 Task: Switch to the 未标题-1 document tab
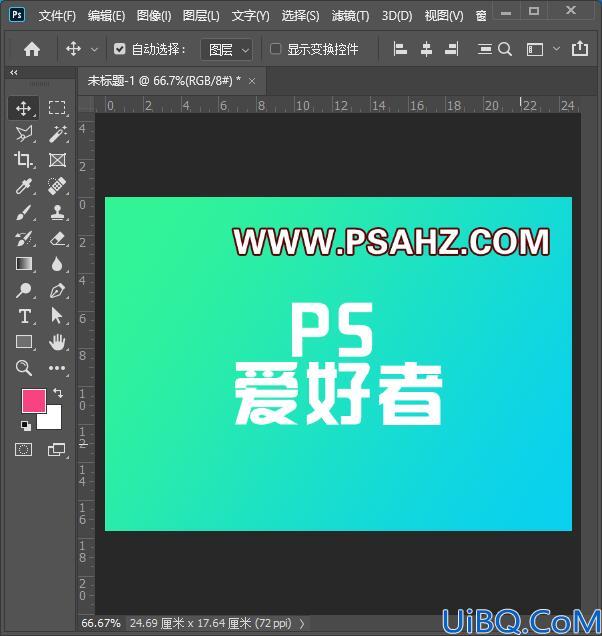pyautogui.click(x=164, y=81)
